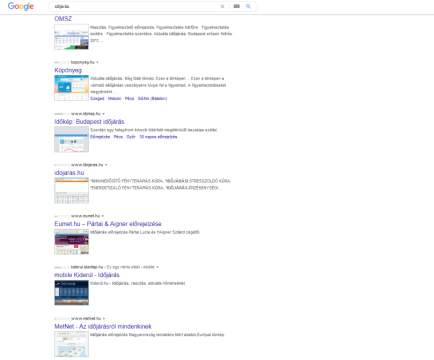Open the Miskolc sitelink under Köpönyeg

(x=114, y=99)
